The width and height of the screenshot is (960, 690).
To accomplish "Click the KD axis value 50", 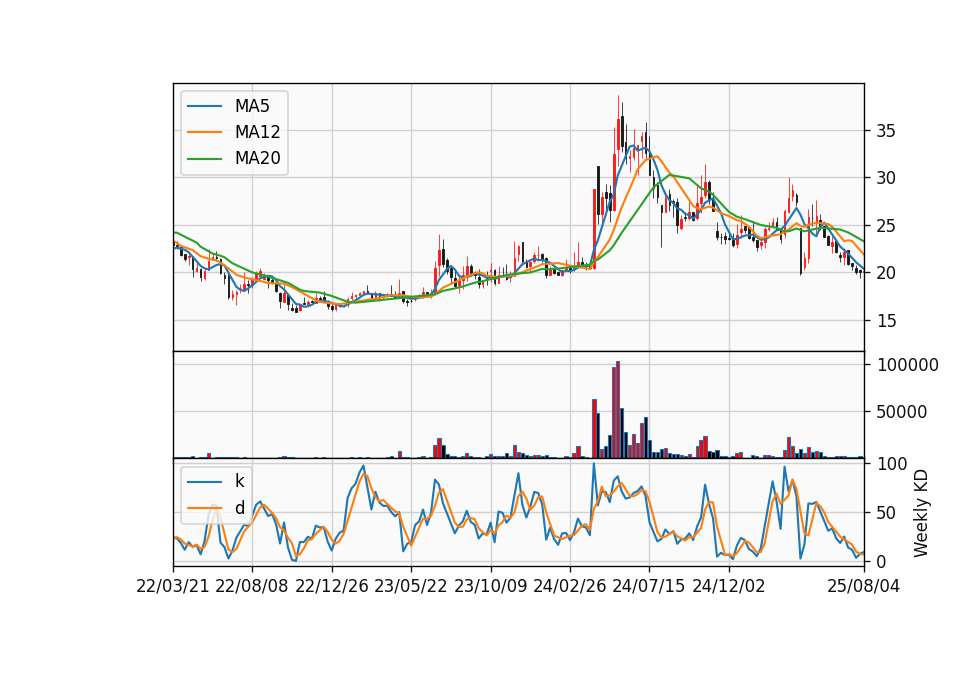I will [886, 513].
